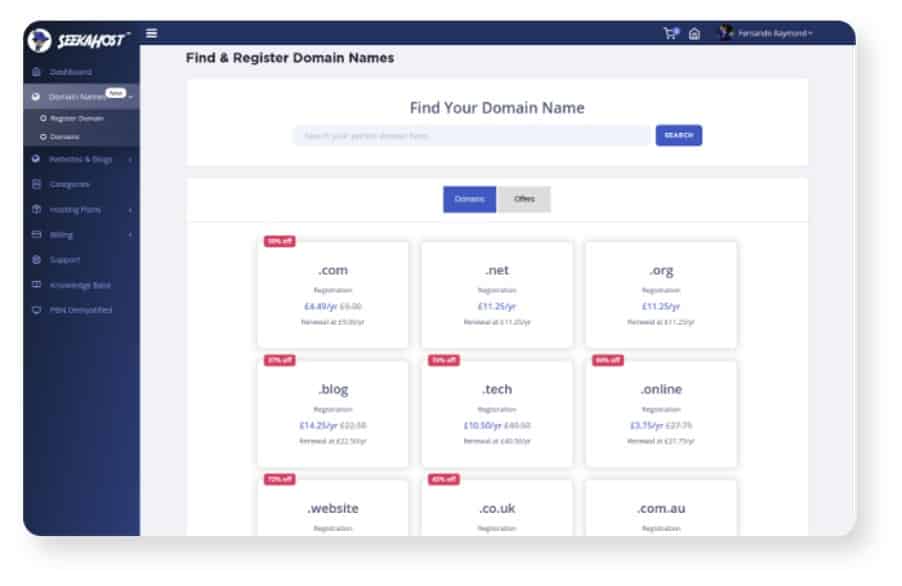The width and height of the screenshot is (902, 586).
Task: Go to the home icon in header
Action: coord(694,33)
